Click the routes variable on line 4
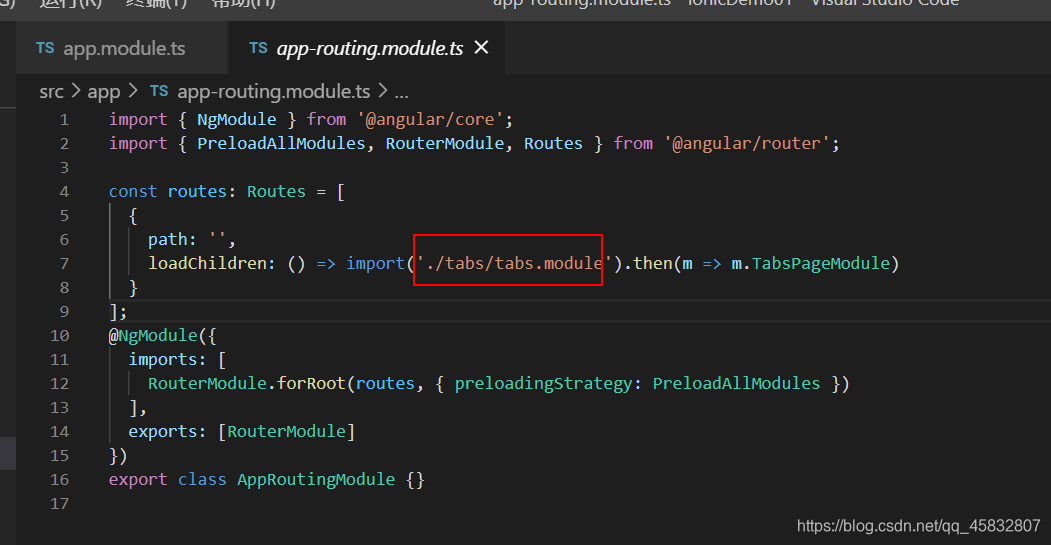 197,192
